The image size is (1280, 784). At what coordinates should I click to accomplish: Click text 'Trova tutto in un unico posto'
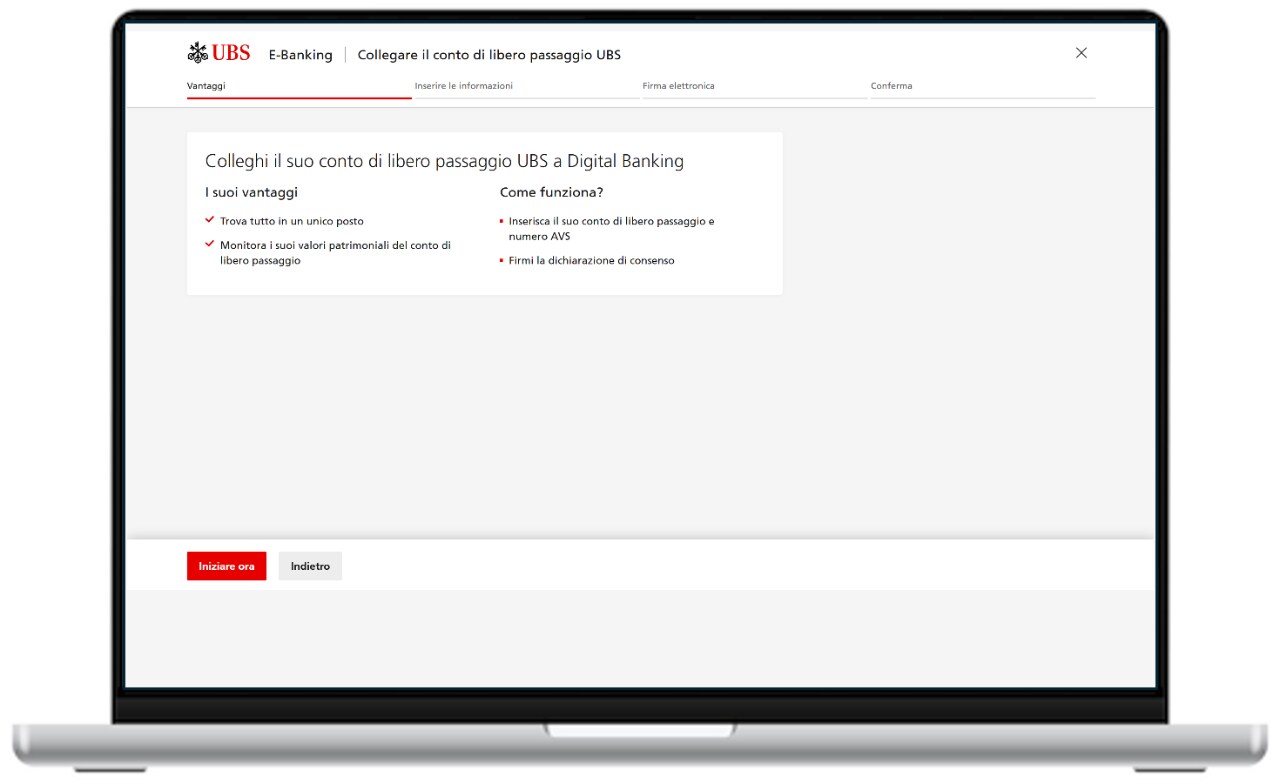point(292,221)
